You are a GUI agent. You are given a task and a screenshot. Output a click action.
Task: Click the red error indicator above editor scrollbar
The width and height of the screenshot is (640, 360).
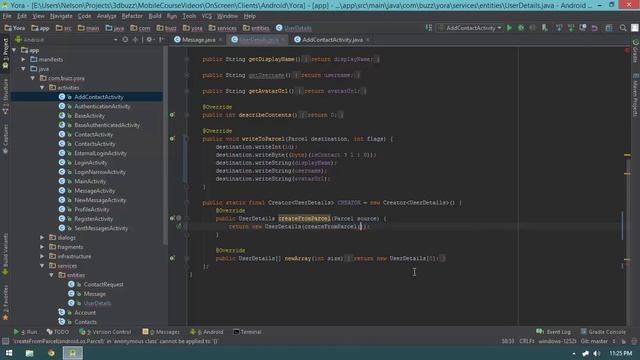[627, 50]
